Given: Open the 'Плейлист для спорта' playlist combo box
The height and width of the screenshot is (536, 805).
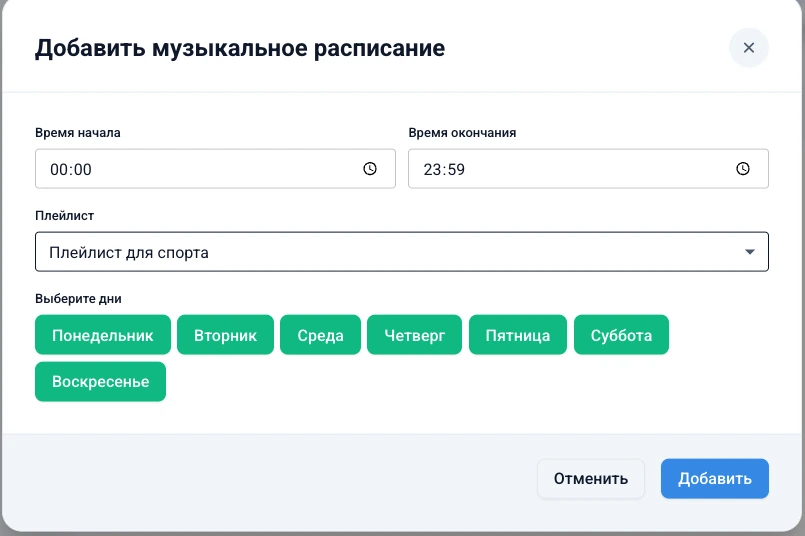Looking at the screenshot, I should pyautogui.click(x=380, y=252).
